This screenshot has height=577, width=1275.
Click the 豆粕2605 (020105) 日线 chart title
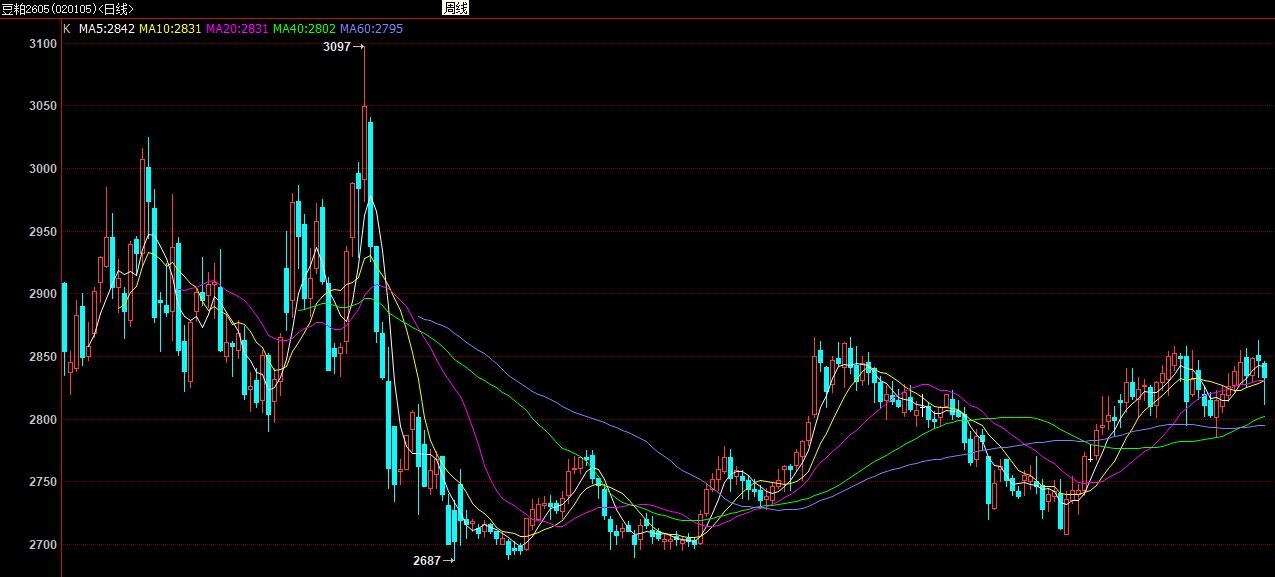(x=67, y=9)
